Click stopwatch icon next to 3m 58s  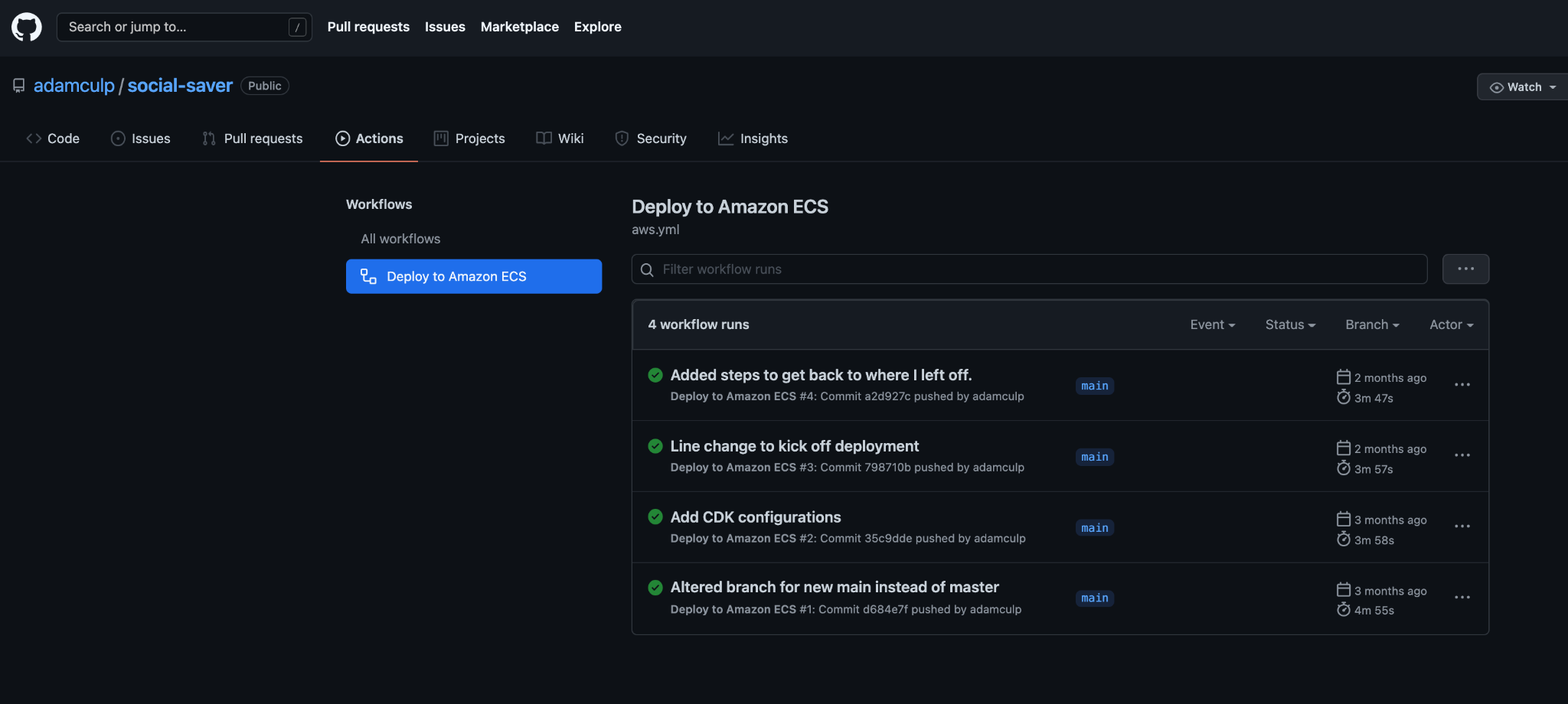pos(1344,539)
